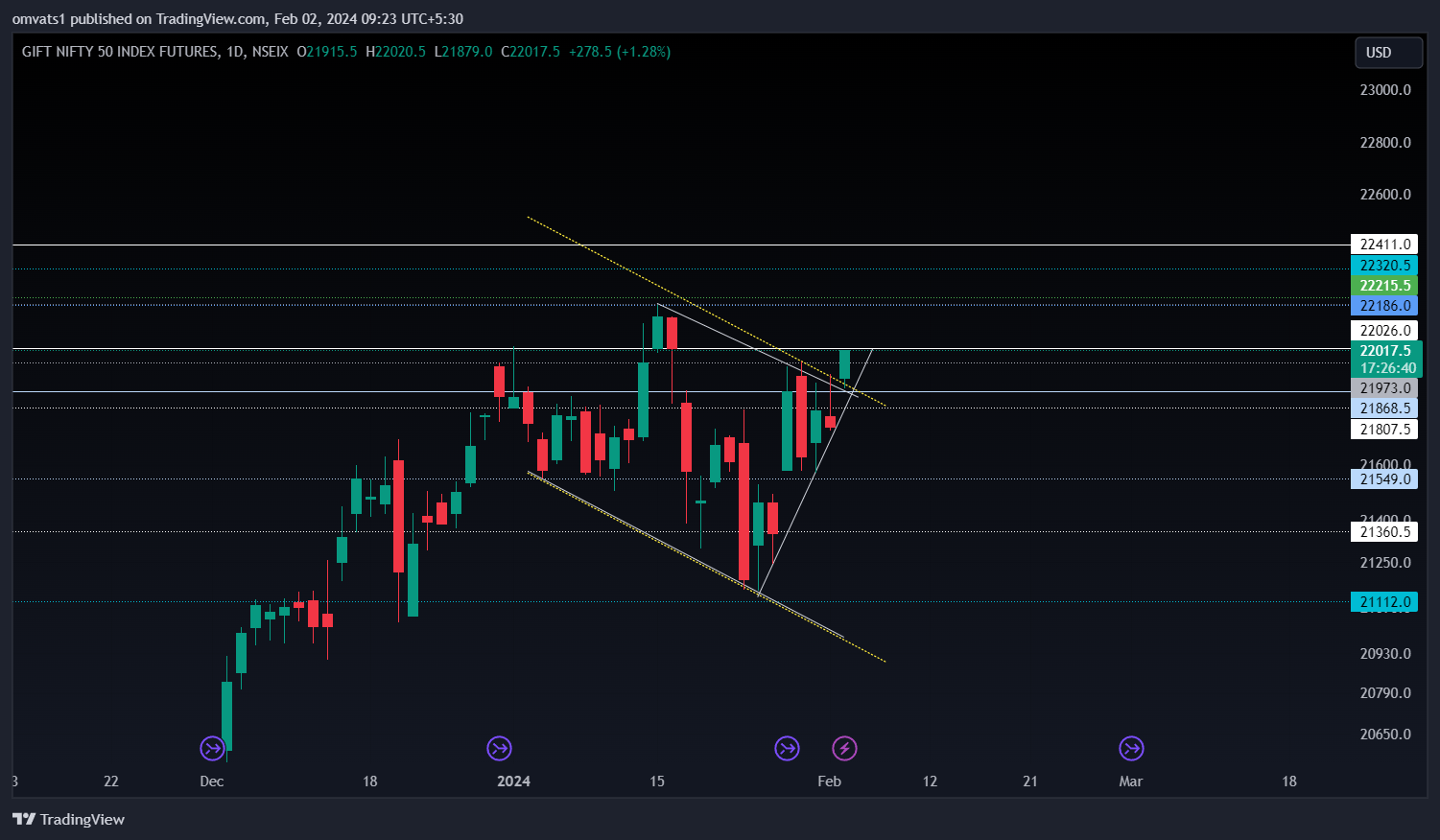Click the 23000.0 price axis value
Viewport: 1440px width, 840px height.
pos(1385,90)
